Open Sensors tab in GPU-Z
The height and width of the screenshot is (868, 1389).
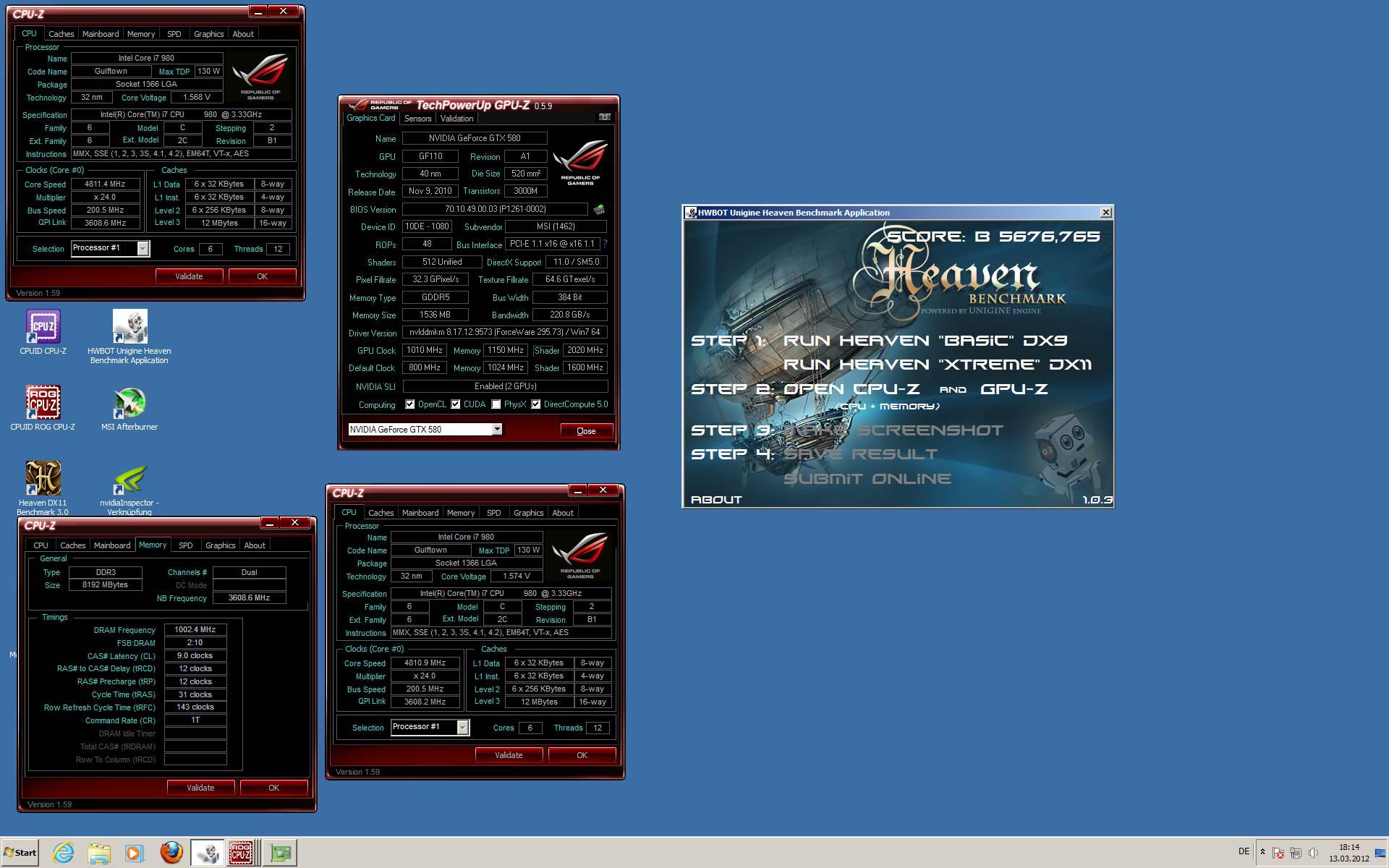pos(417,119)
